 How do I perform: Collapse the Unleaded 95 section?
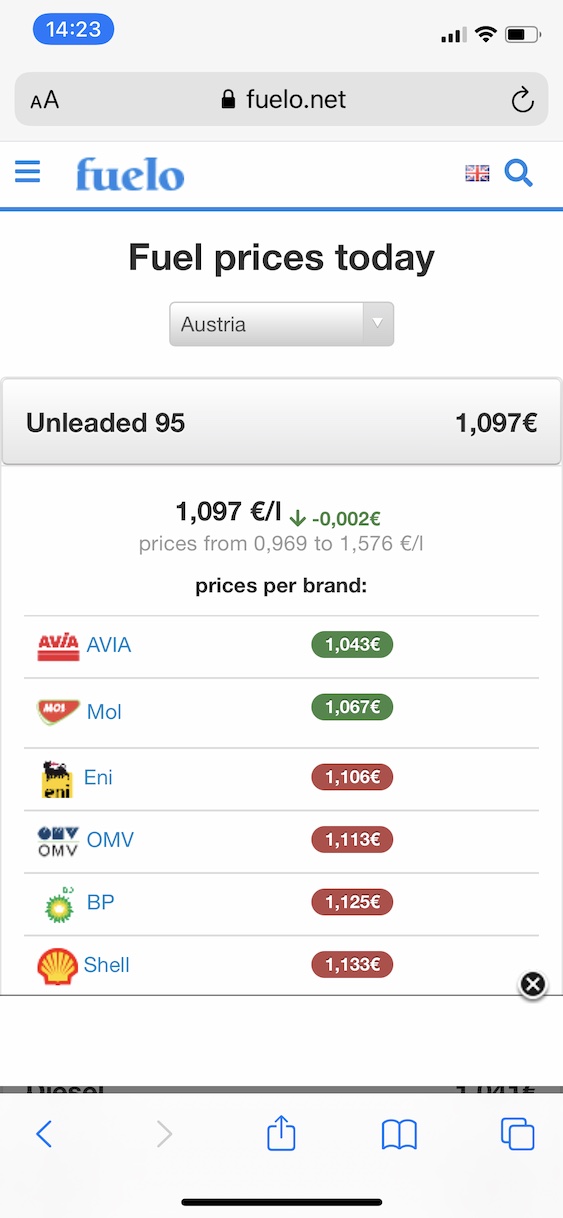coord(281,422)
